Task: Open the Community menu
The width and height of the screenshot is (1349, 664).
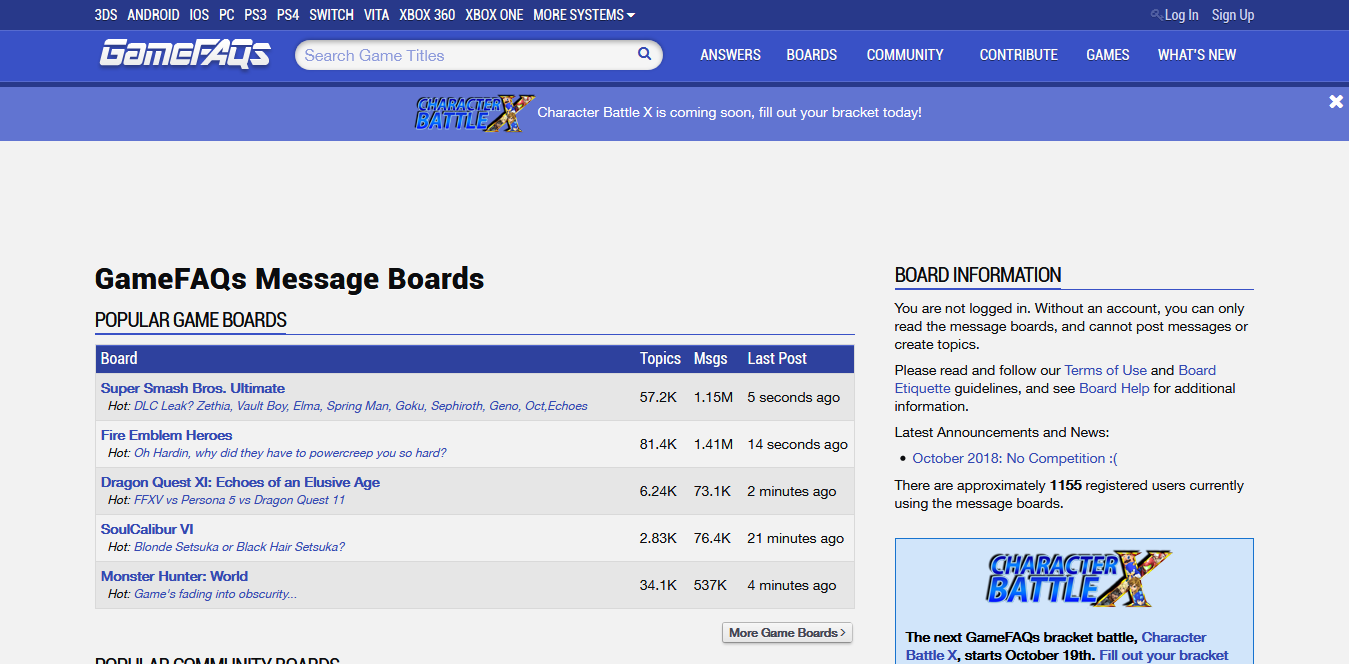Action: (905, 55)
